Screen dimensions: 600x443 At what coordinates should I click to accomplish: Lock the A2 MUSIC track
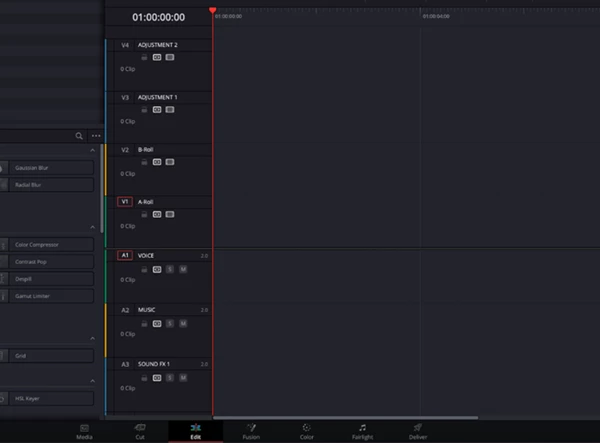(x=144, y=324)
